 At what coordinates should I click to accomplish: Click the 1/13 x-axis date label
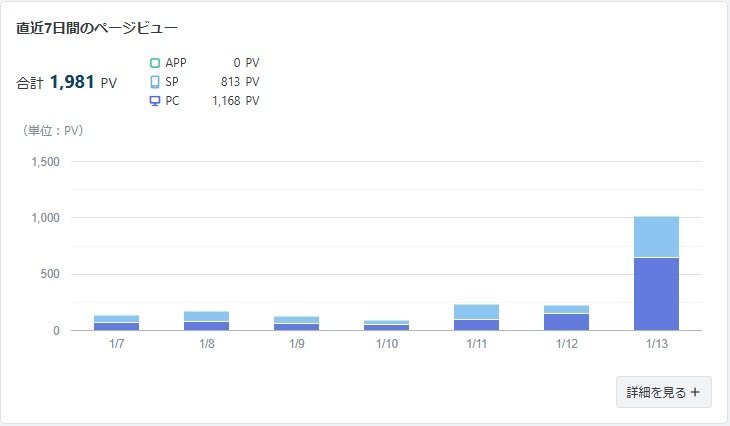656,344
